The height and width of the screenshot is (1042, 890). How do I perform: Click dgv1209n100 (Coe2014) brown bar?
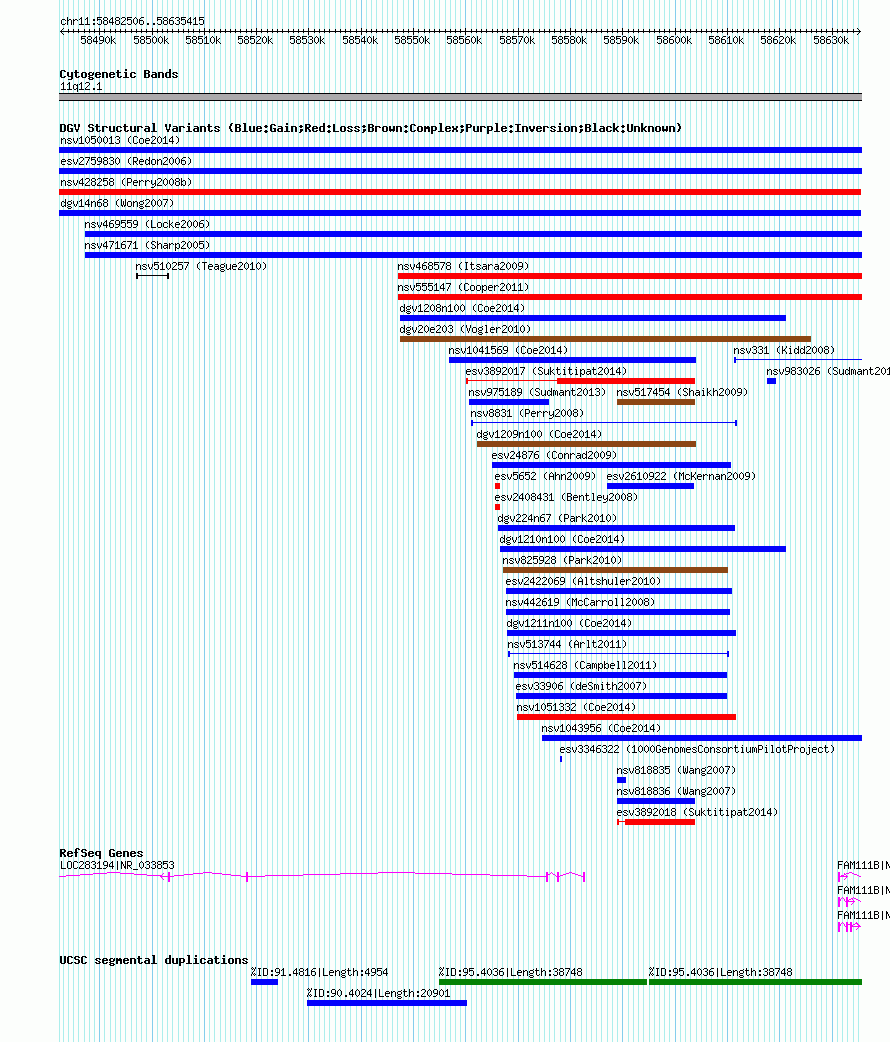coord(586,444)
